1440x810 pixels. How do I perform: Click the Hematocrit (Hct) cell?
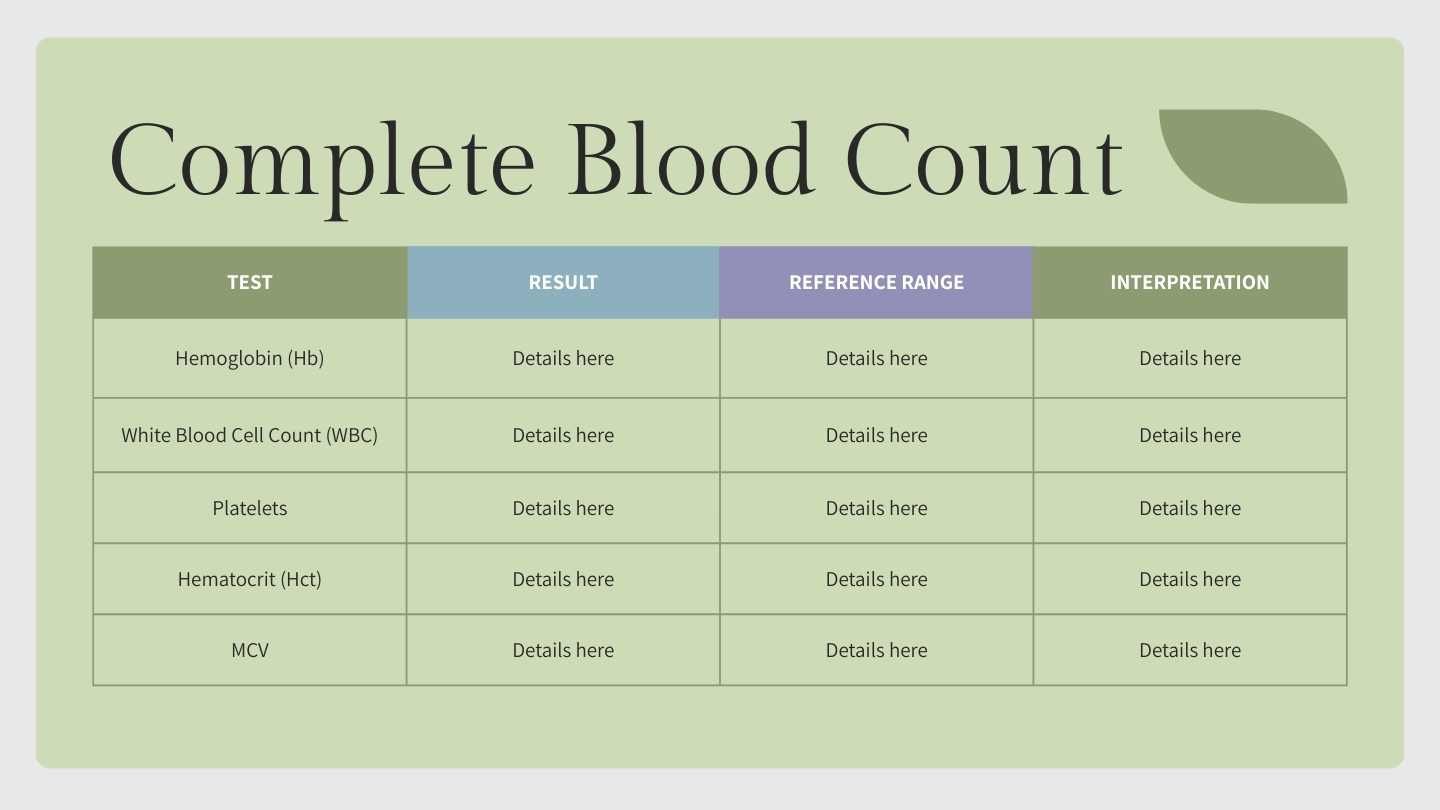point(250,579)
